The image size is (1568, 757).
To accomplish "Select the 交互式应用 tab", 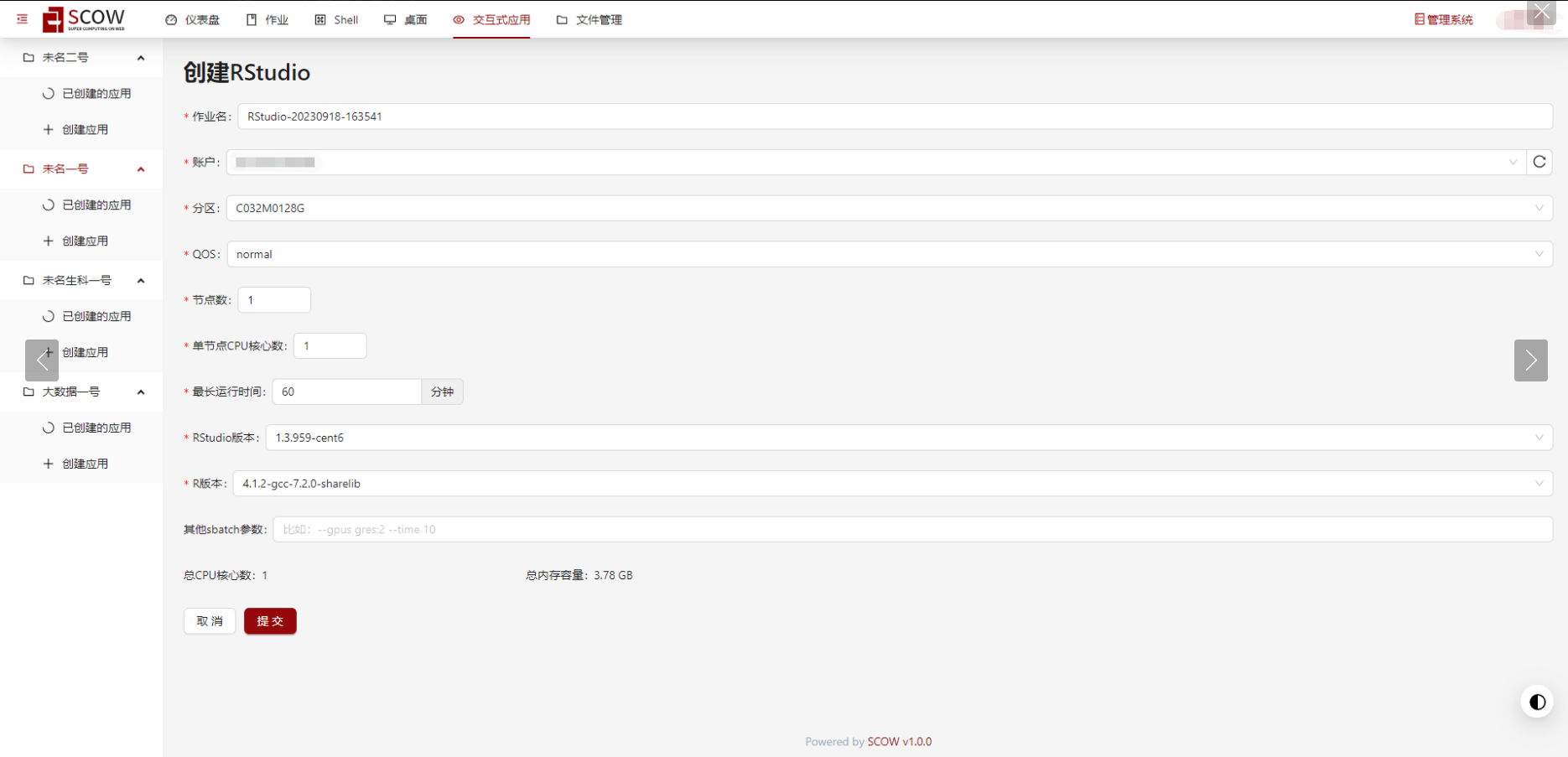I will pyautogui.click(x=491, y=19).
